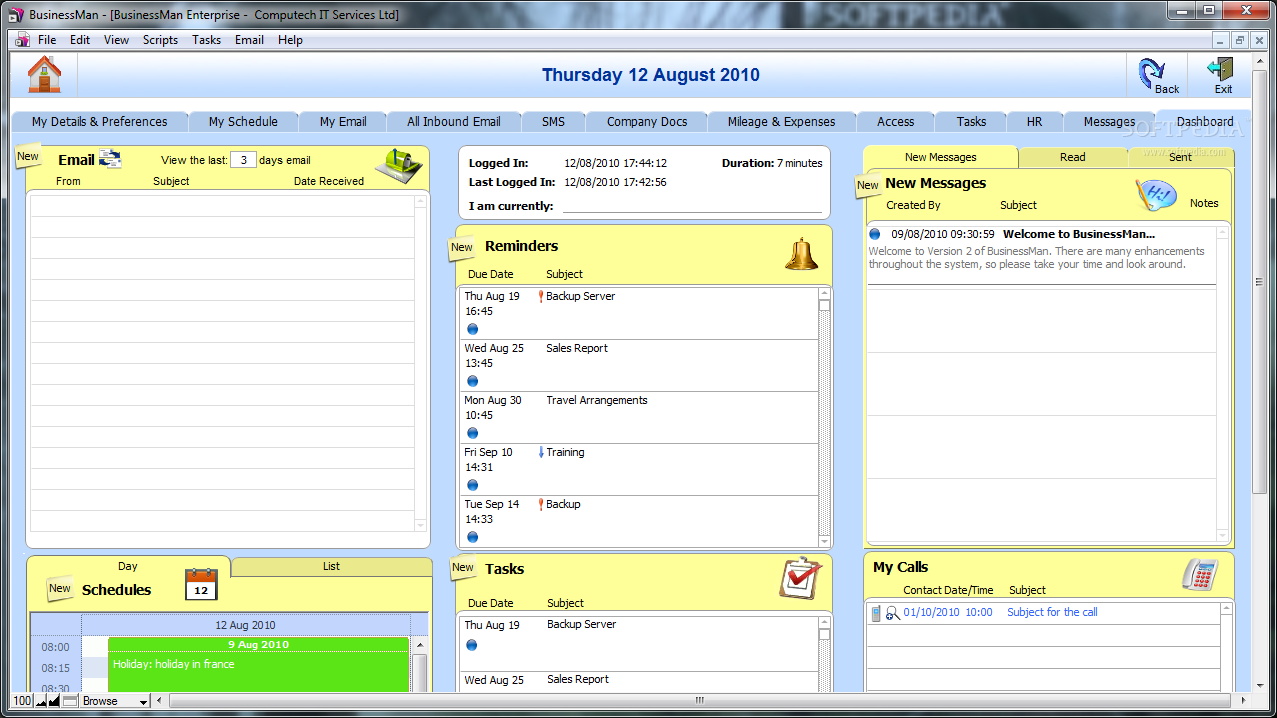The height and width of the screenshot is (718, 1277).
Task: Open the Email menu in menu bar
Action: (249, 40)
